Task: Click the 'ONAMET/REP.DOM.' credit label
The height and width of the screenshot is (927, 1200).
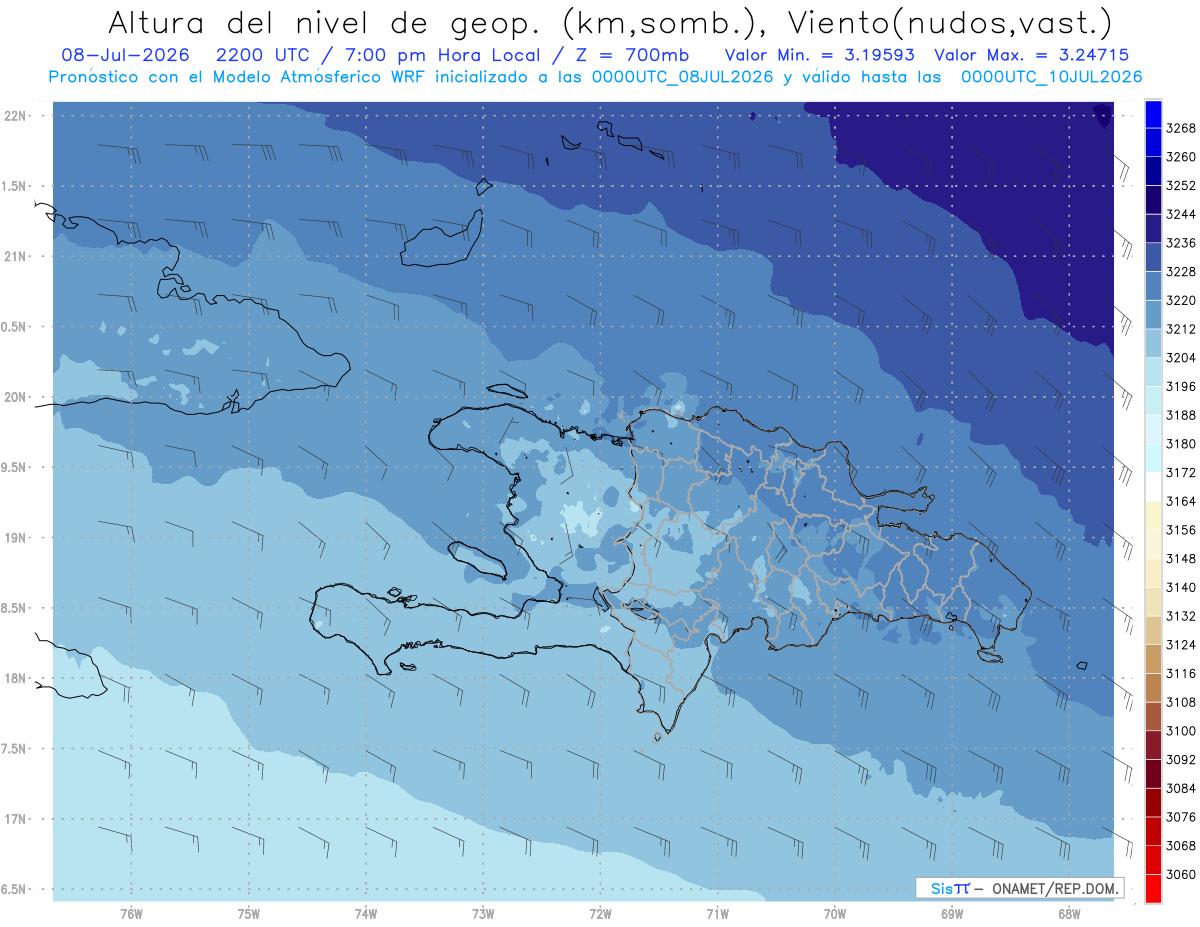Action: pos(1054,888)
